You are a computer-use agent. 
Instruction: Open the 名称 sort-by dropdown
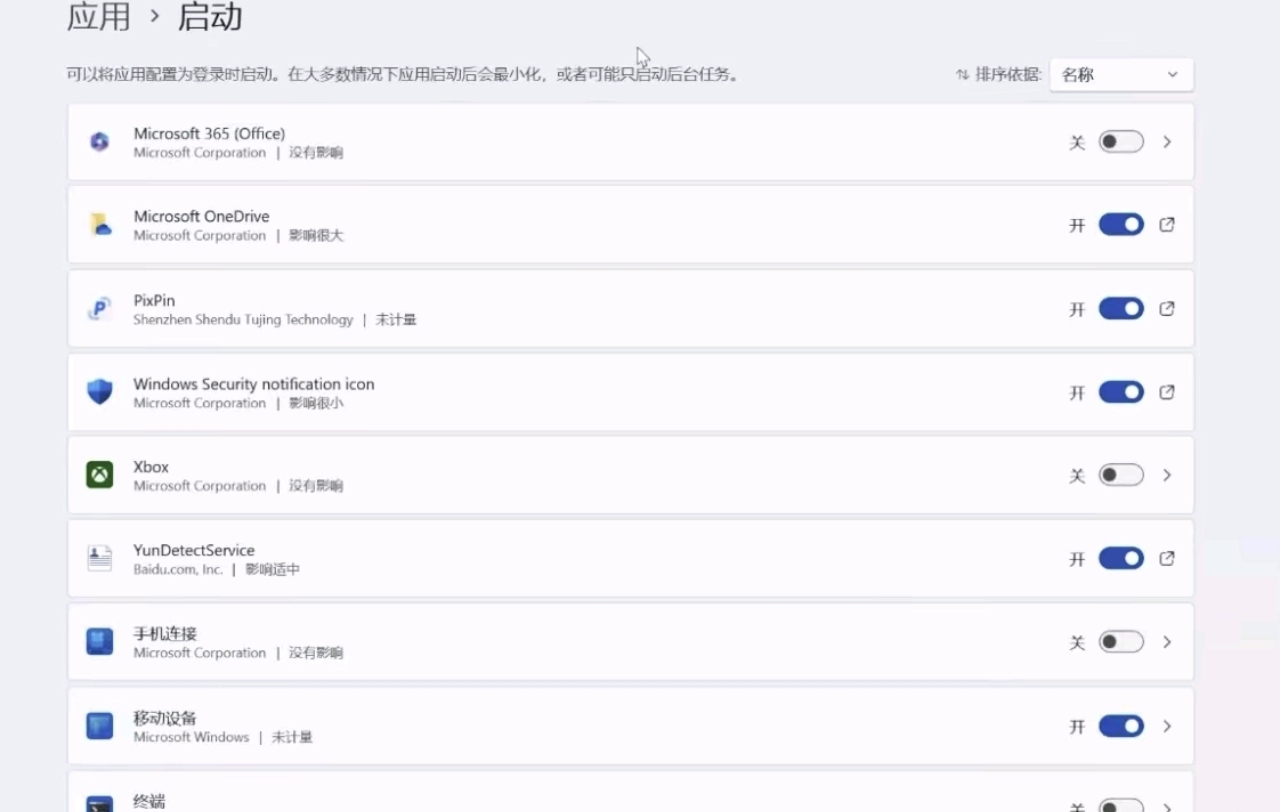[1121, 75]
